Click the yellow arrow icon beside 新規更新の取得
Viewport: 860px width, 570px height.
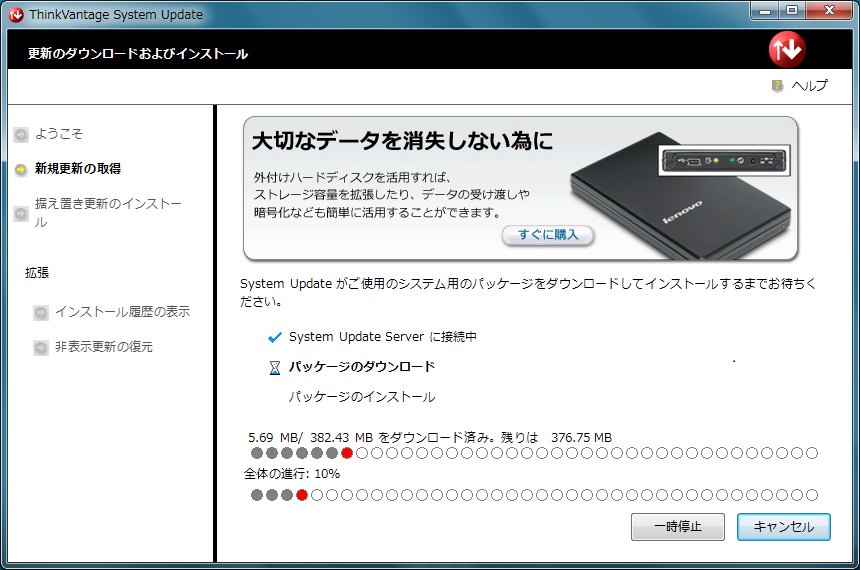click(x=21, y=170)
